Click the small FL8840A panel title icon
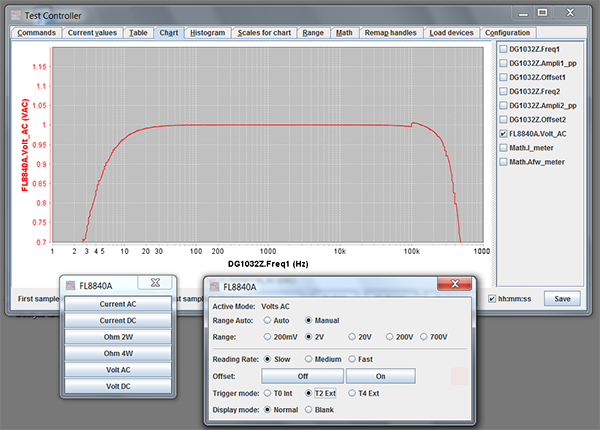The height and width of the screenshot is (430, 600). (72, 285)
